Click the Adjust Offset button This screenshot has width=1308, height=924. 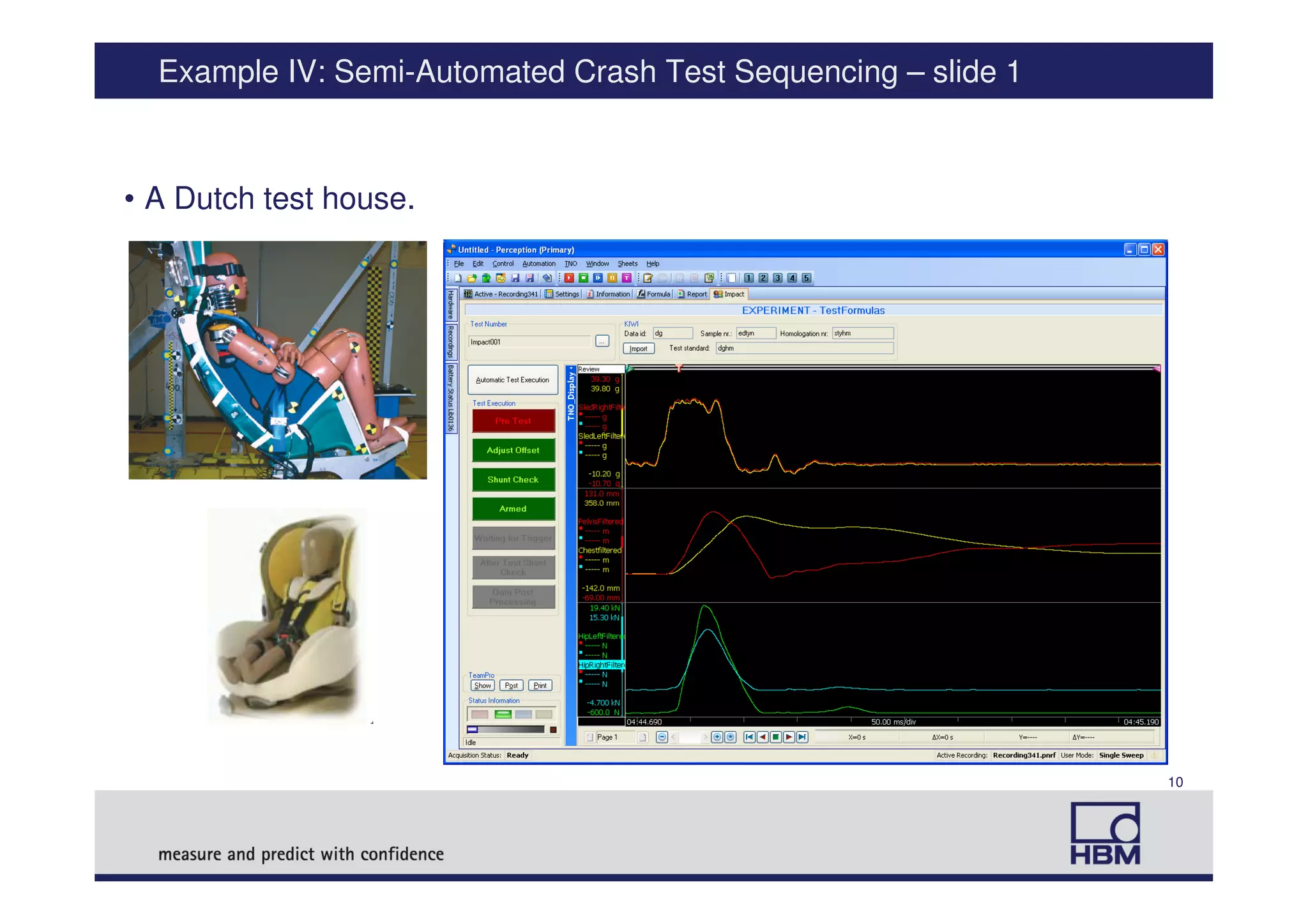pyautogui.click(x=513, y=450)
